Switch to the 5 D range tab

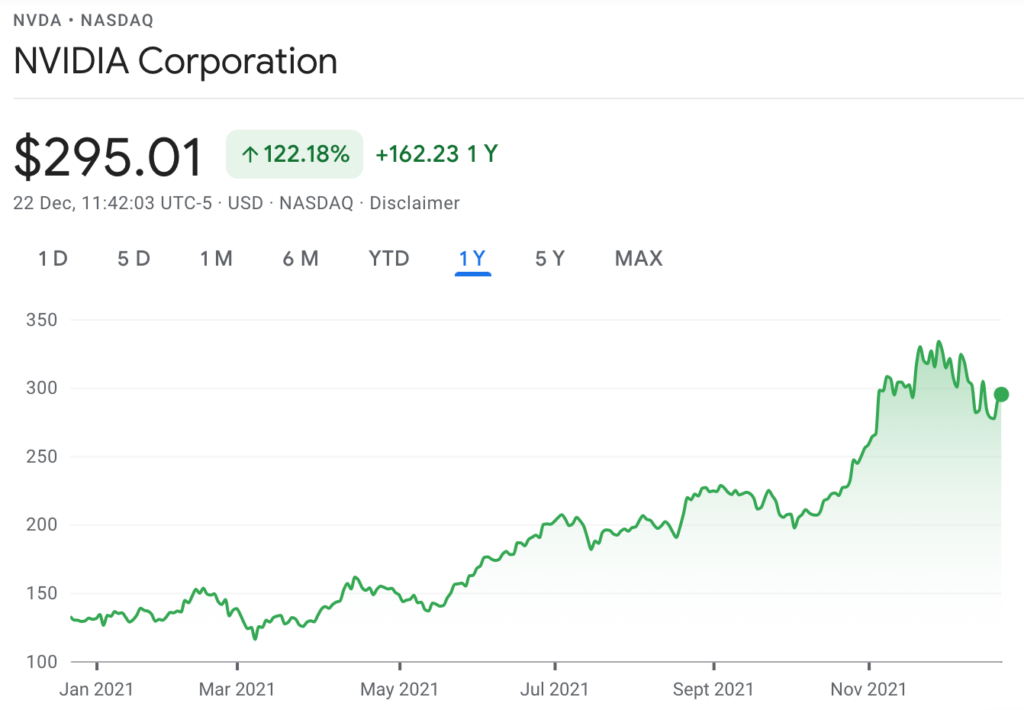click(x=134, y=259)
